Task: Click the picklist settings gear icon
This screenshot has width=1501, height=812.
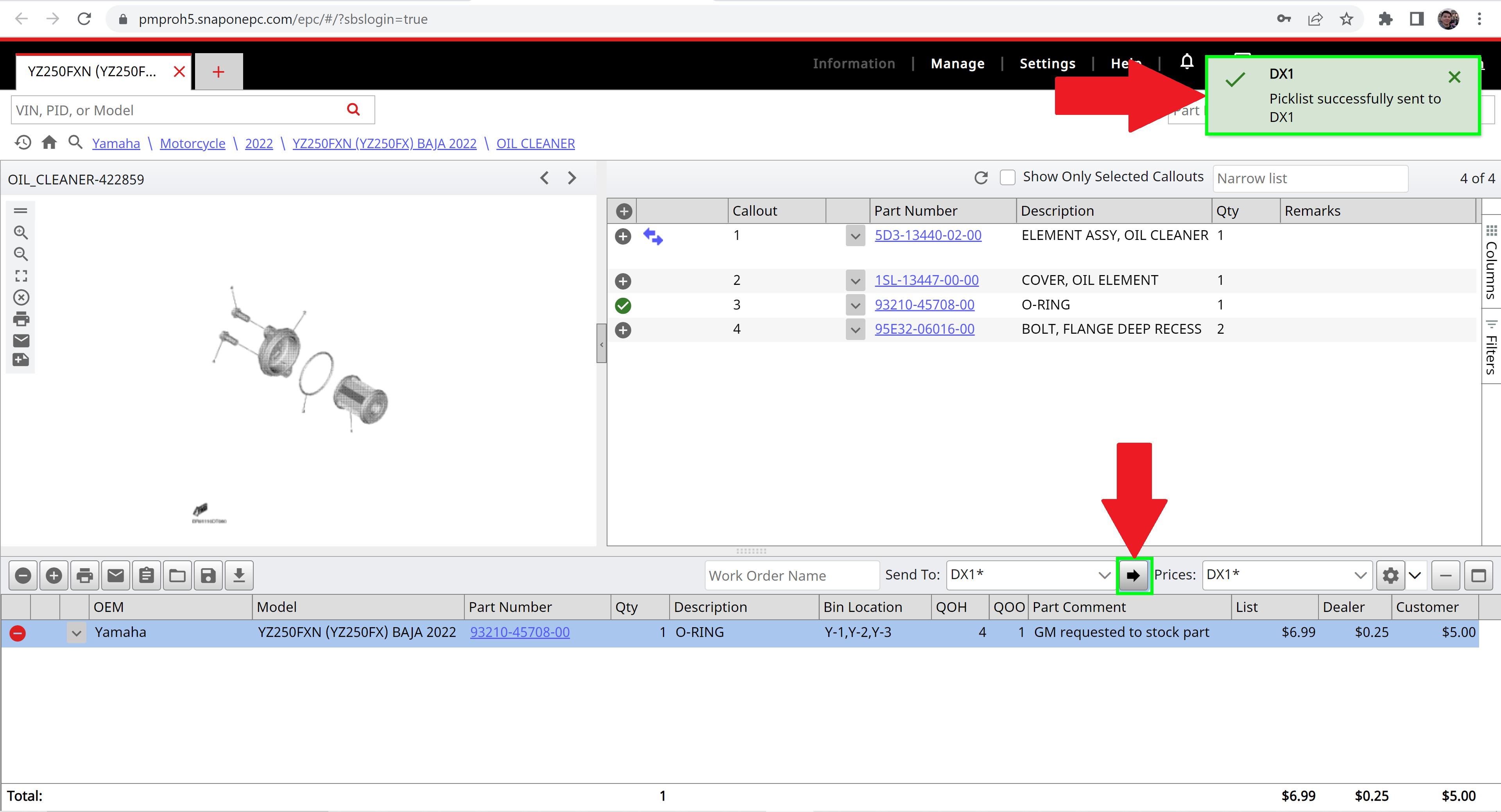Action: pyautogui.click(x=1390, y=576)
